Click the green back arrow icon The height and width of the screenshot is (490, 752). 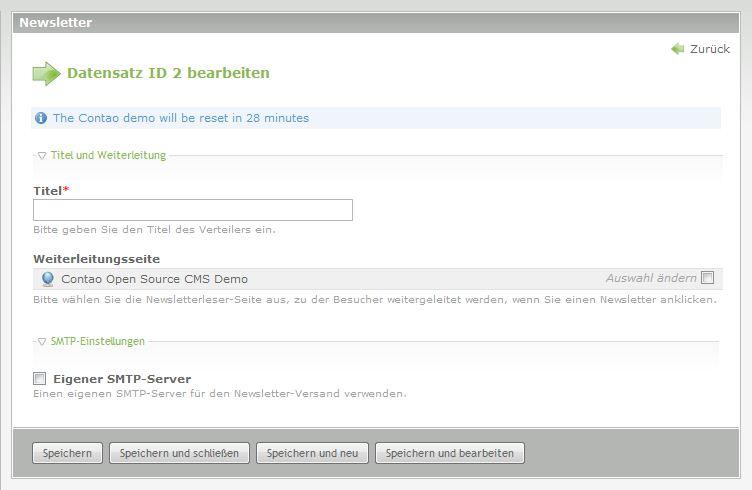click(677, 48)
